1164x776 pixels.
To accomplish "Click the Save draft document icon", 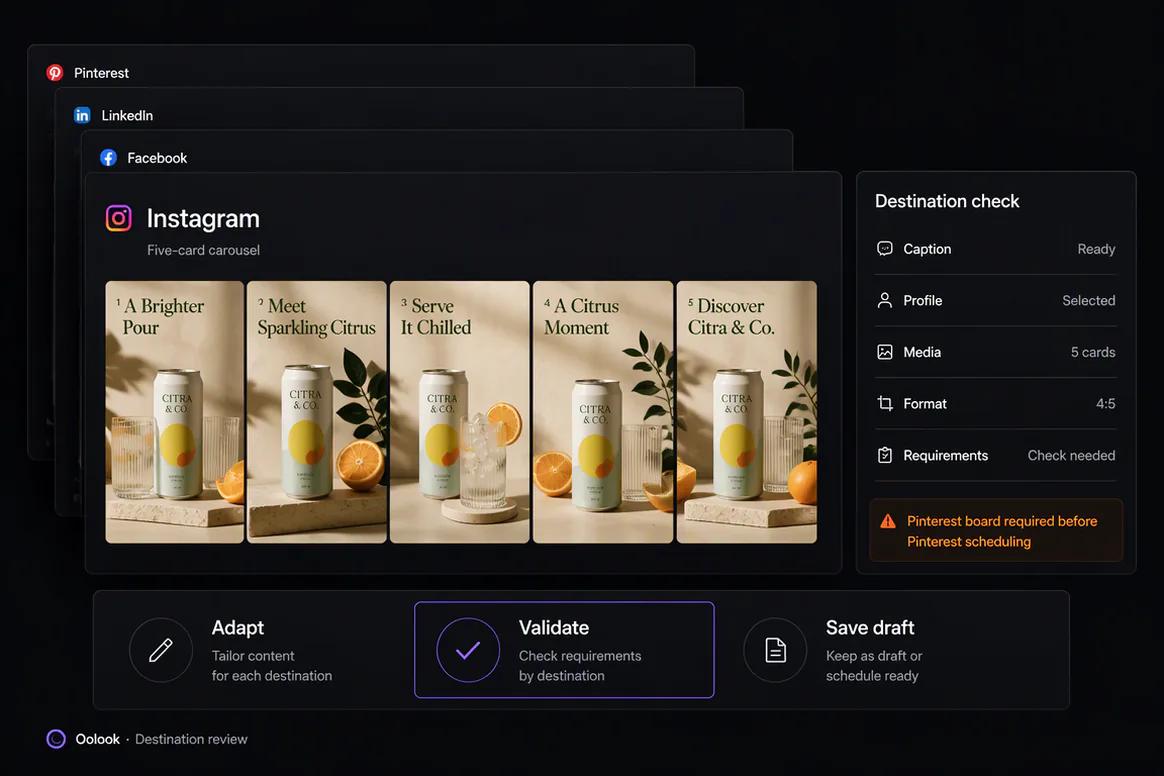I will click(775, 650).
